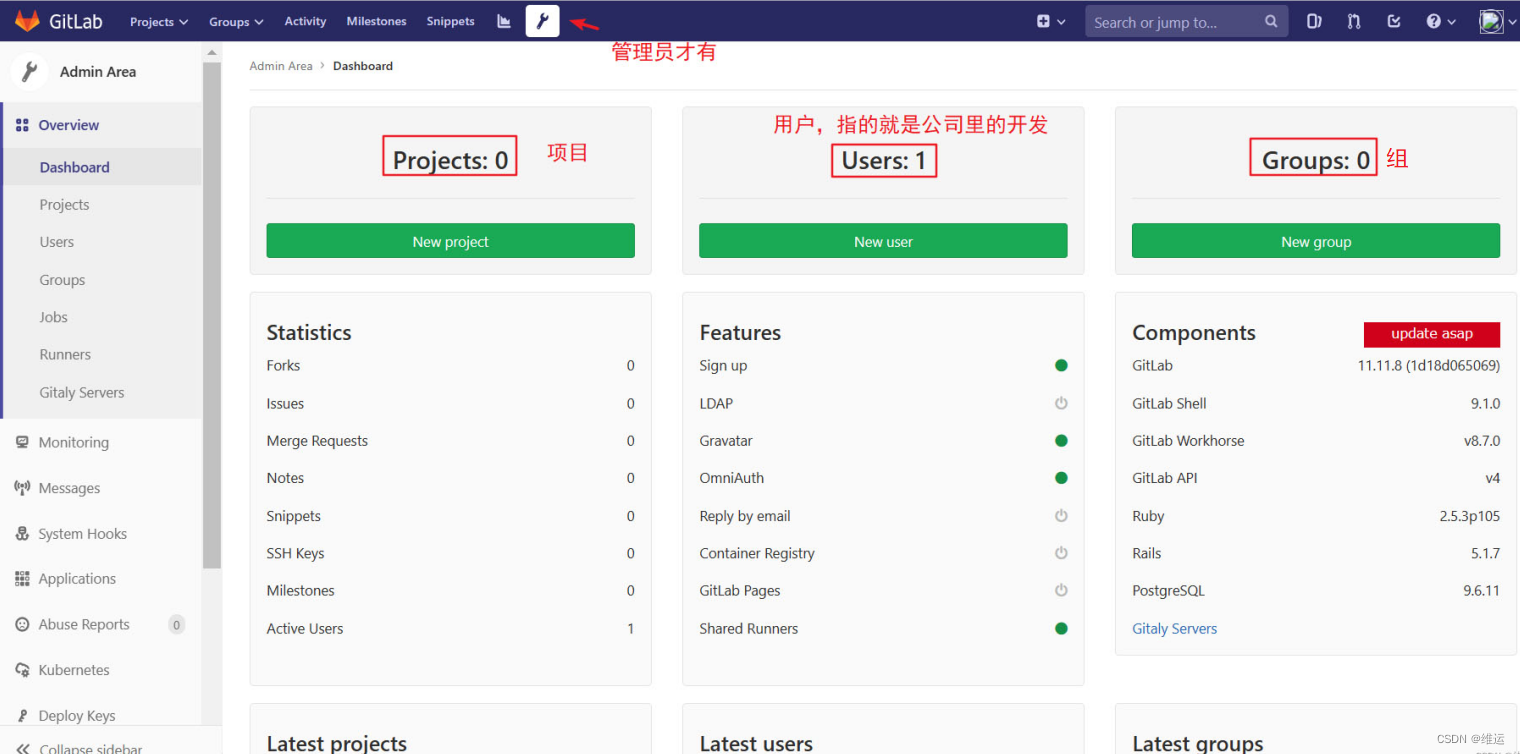Screen dimensions: 1520x754
Task: Click the power icon next to LDAP
Action: (x=1061, y=403)
